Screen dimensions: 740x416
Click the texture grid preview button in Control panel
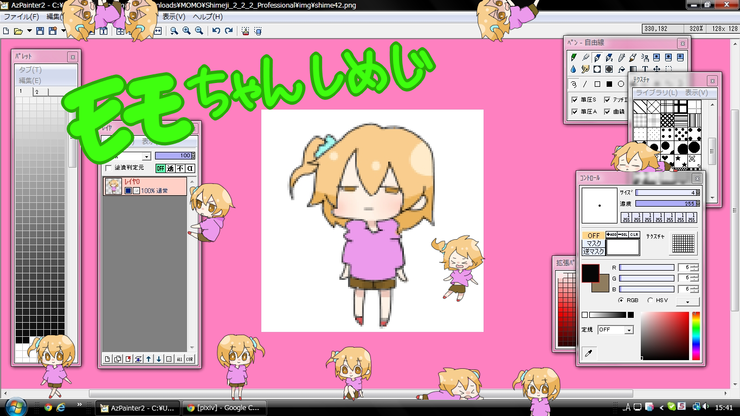(683, 244)
